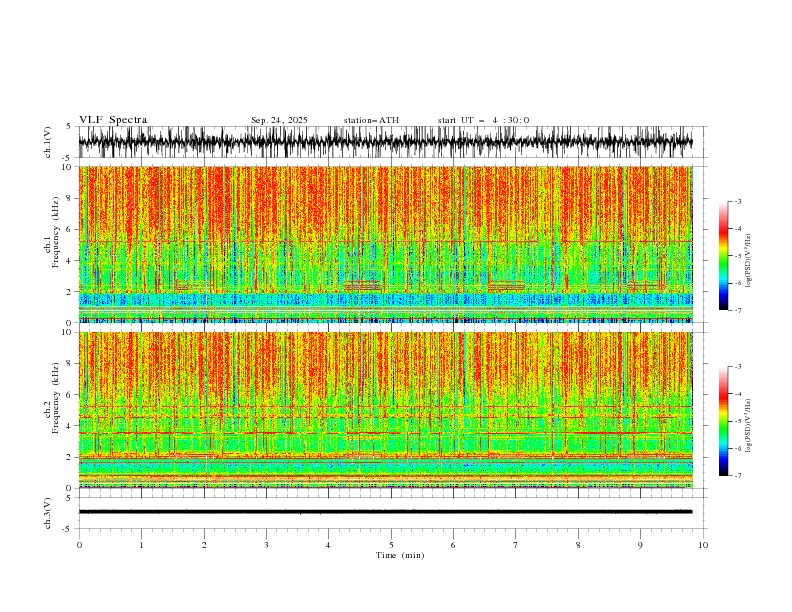The image size is (792, 612).
Task: Click the ch.1 spectrogram panel
Action: [x=385, y=244]
